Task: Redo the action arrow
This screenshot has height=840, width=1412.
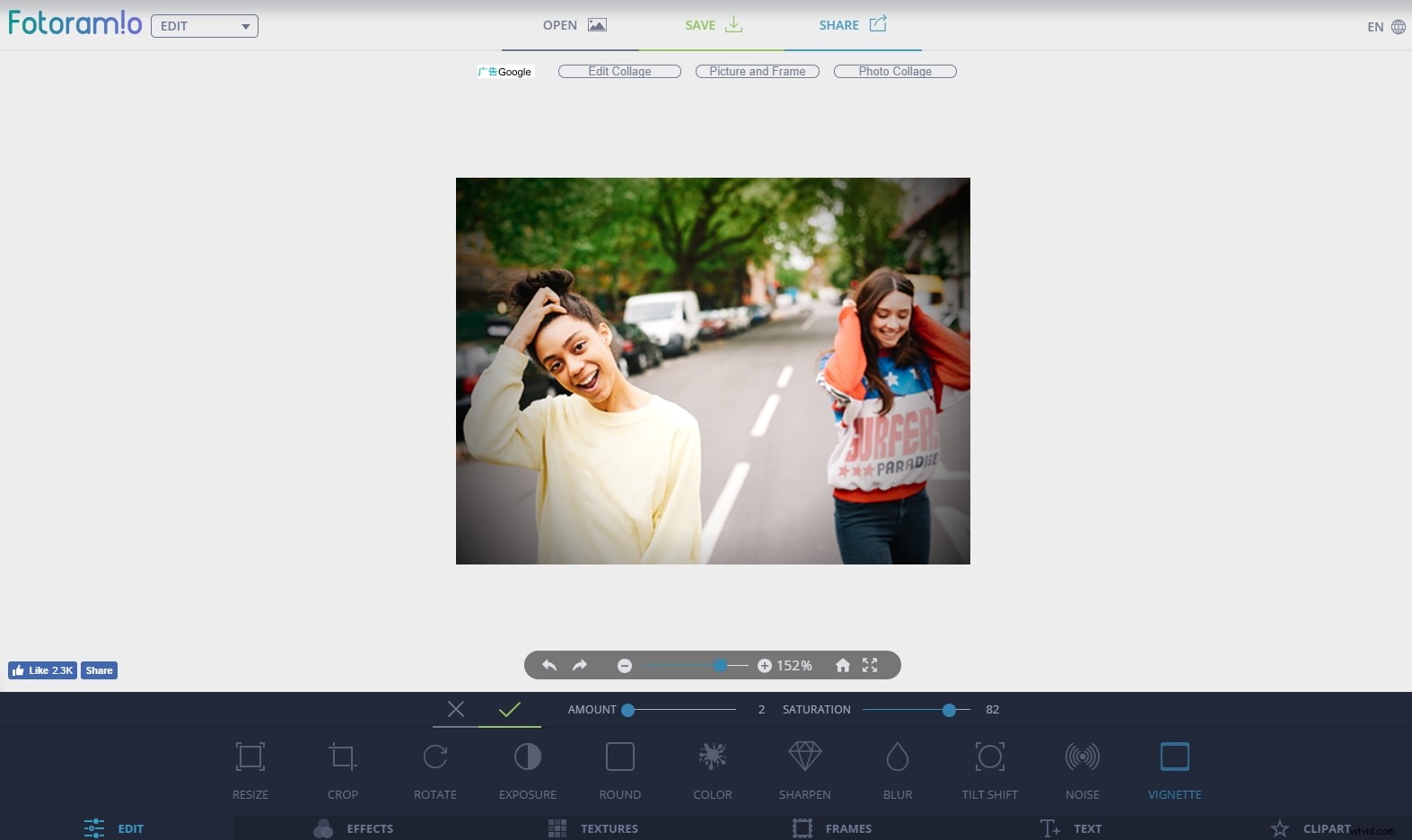Action: pos(580,665)
